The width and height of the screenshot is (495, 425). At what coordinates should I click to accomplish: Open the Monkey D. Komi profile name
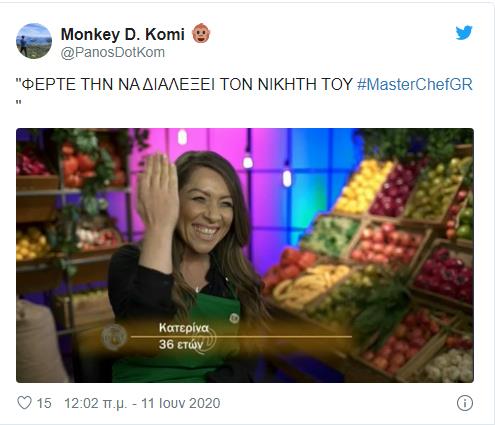[x=123, y=34]
